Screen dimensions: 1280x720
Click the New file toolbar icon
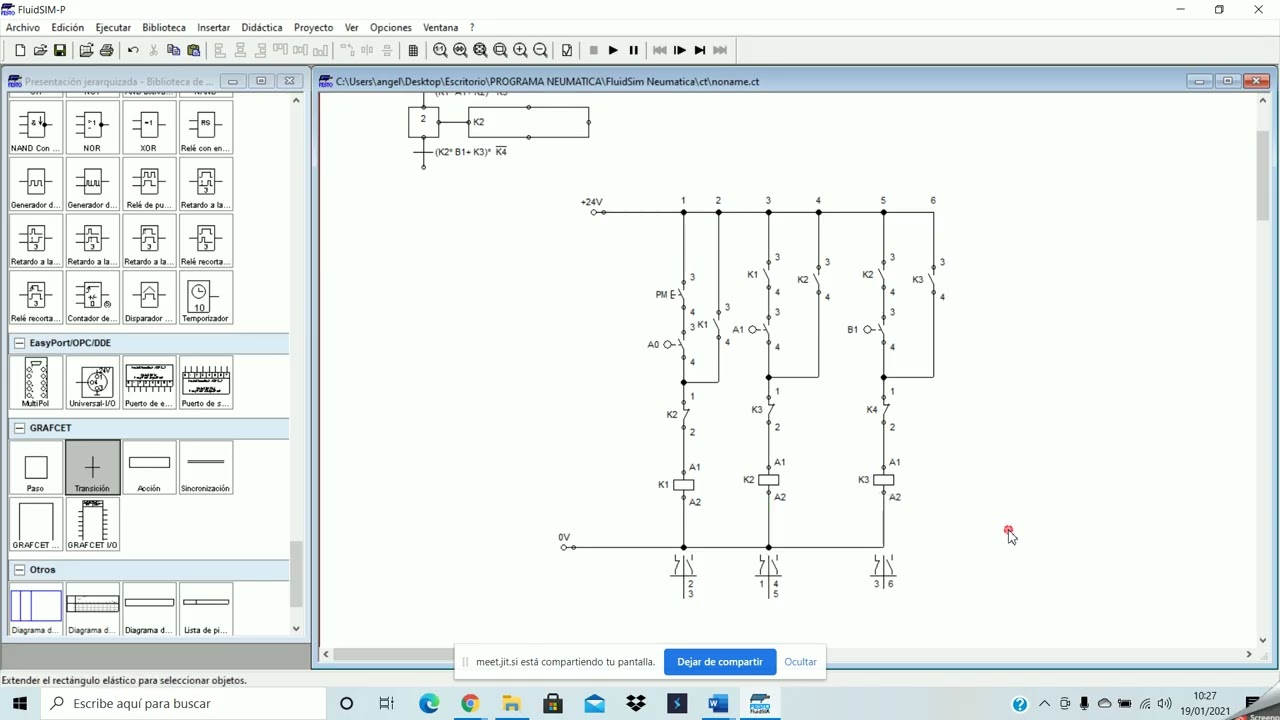20,50
